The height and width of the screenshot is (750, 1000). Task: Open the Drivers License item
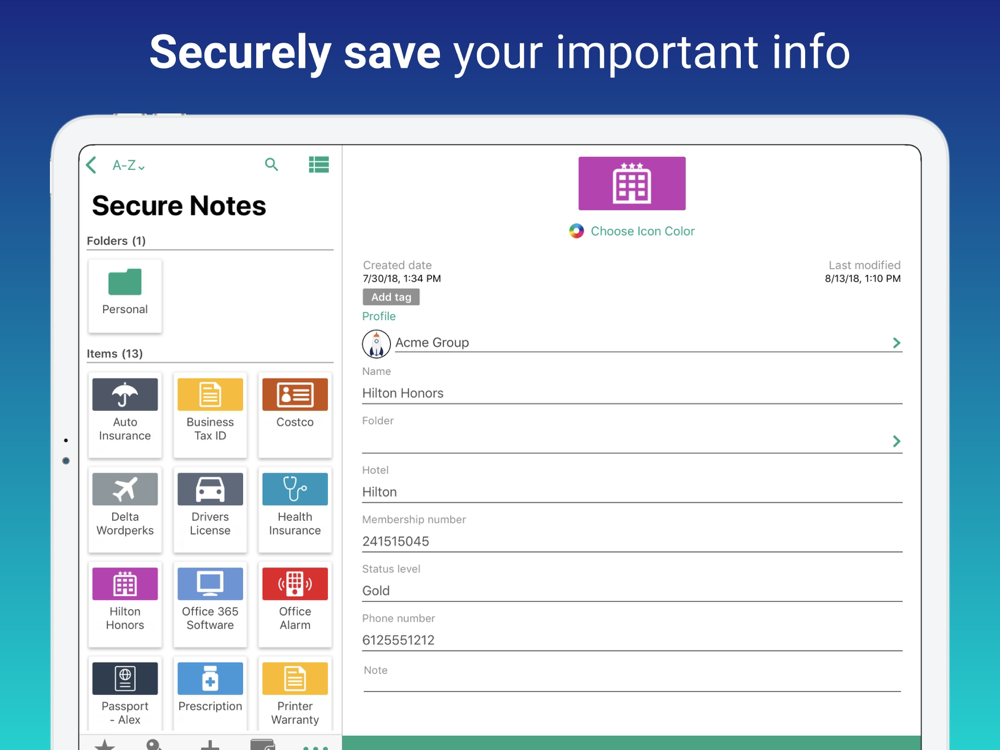click(210, 510)
